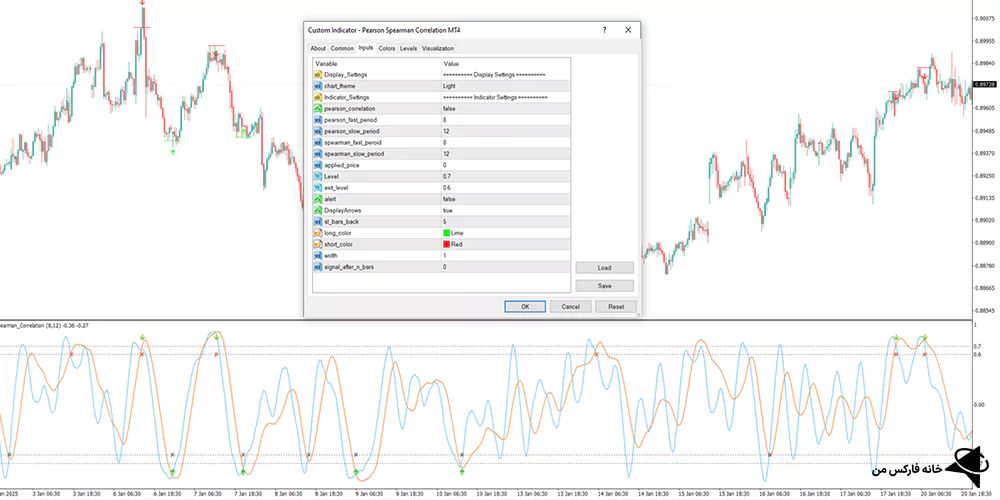Select the chart_theme value Light
The image size is (1000, 500).
click(450, 86)
